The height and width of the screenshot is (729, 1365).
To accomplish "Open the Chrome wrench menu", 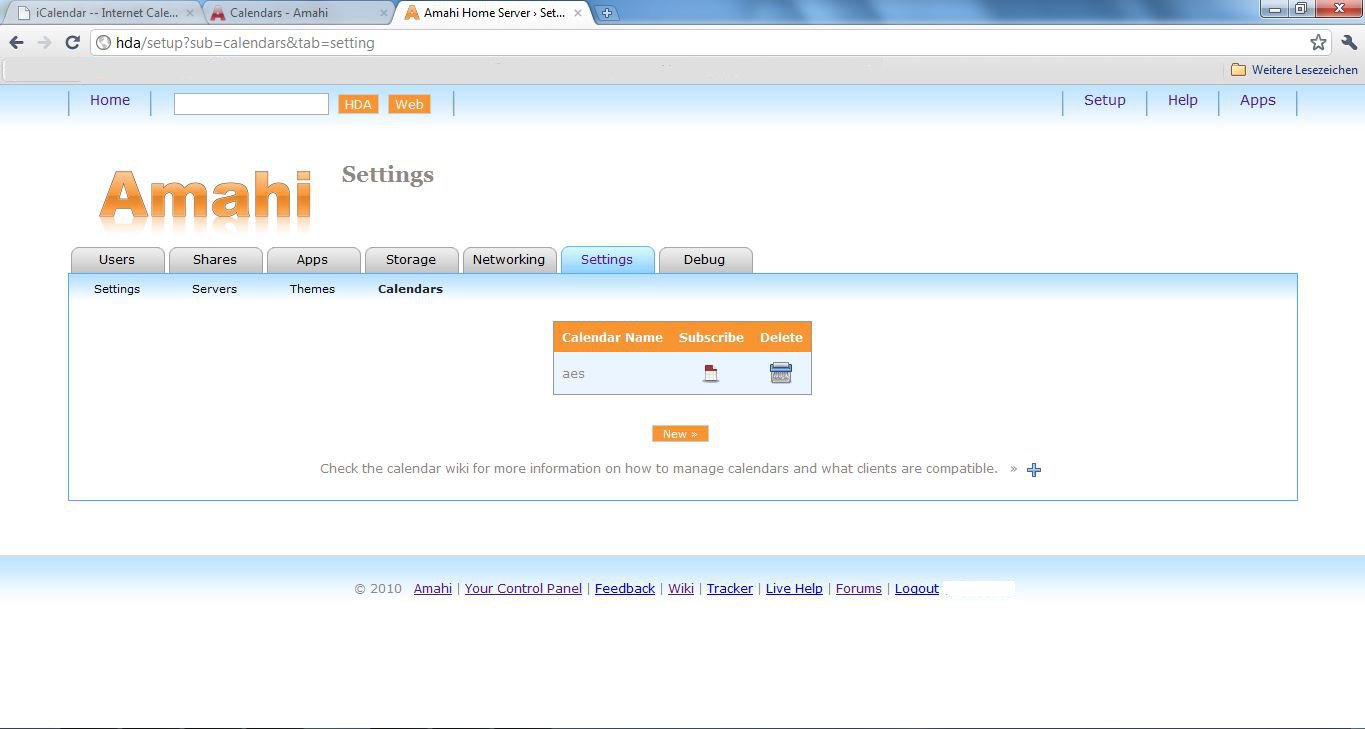I will (1349, 43).
